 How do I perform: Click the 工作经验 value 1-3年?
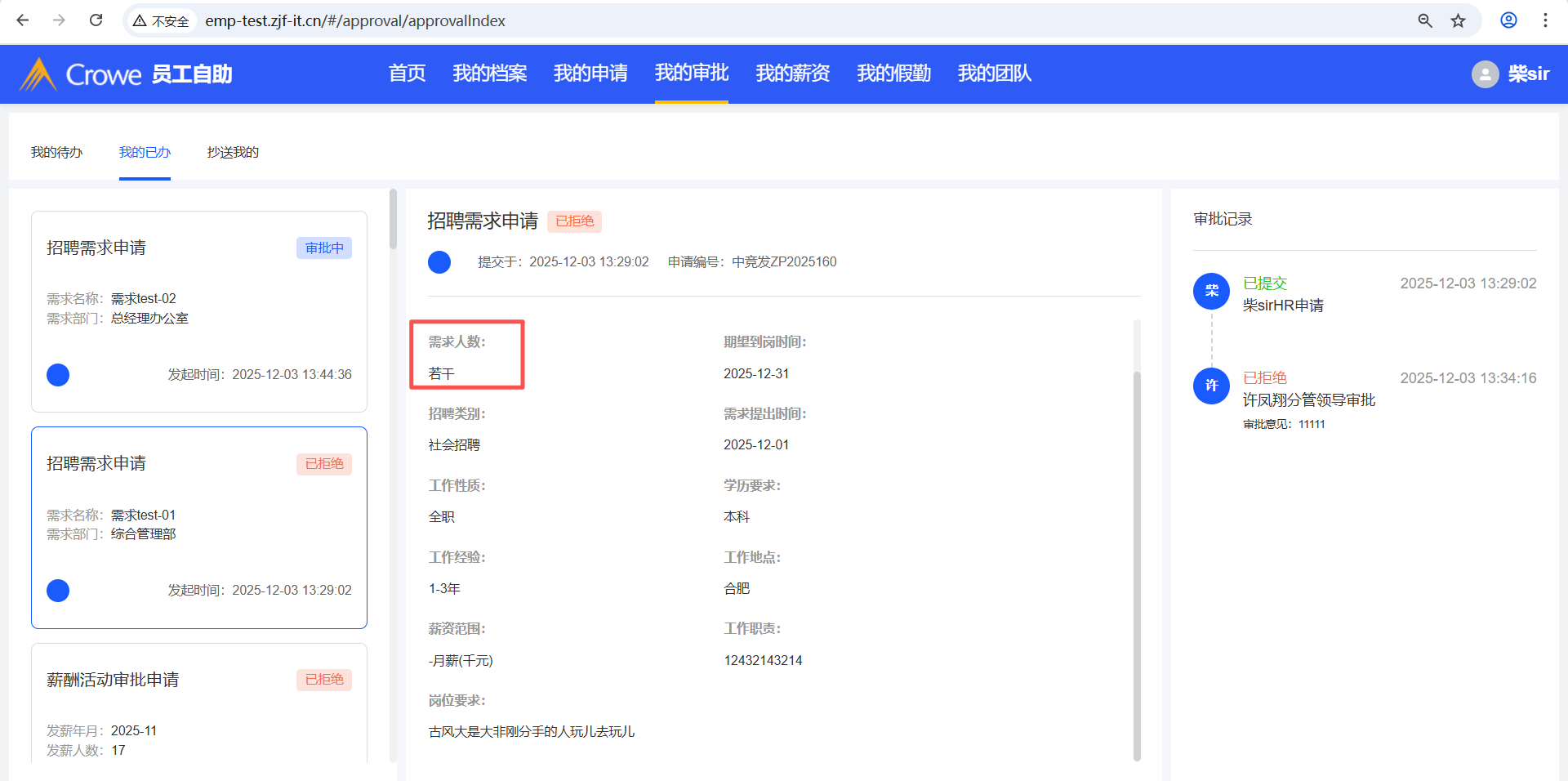(x=444, y=589)
